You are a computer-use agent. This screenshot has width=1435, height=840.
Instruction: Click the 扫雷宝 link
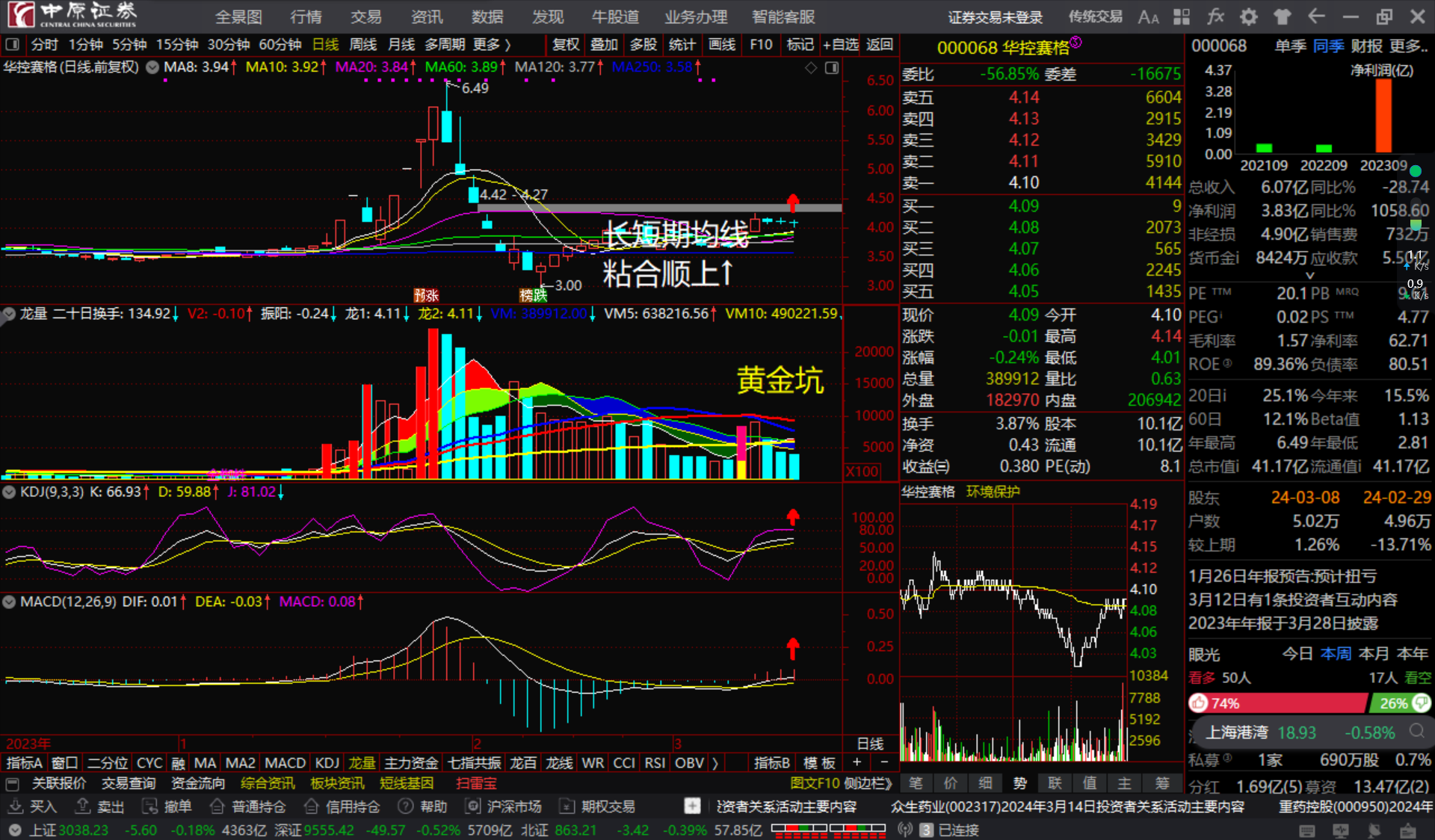point(476,783)
